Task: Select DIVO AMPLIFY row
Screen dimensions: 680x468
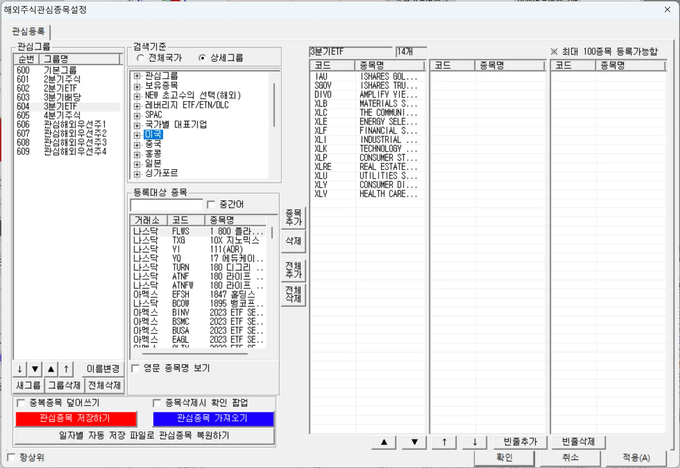Action: (x=368, y=95)
